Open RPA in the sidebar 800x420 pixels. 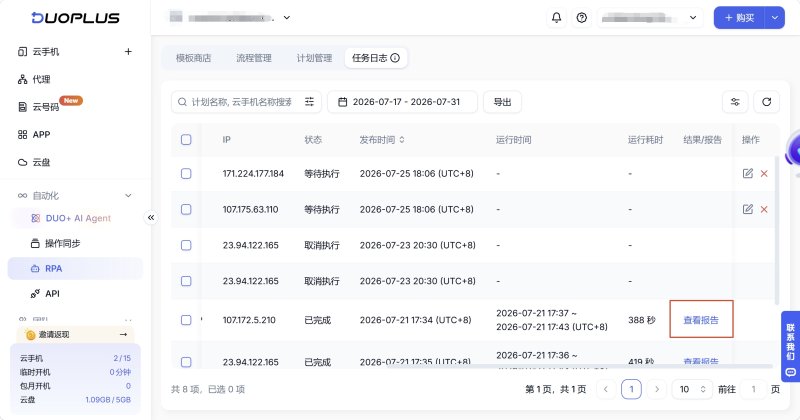75,268
